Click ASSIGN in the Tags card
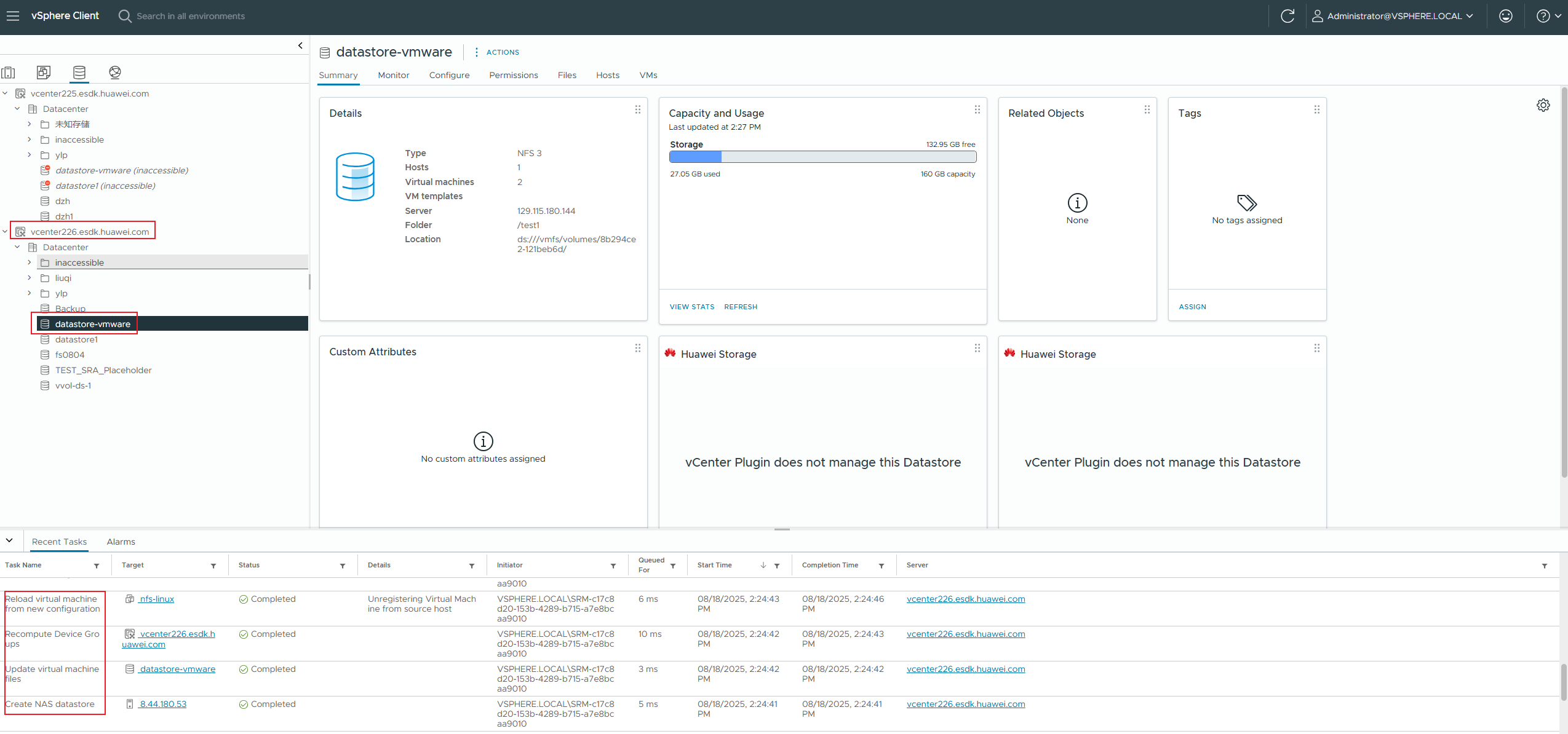Viewport: 1568px width, 734px height. point(1192,307)
